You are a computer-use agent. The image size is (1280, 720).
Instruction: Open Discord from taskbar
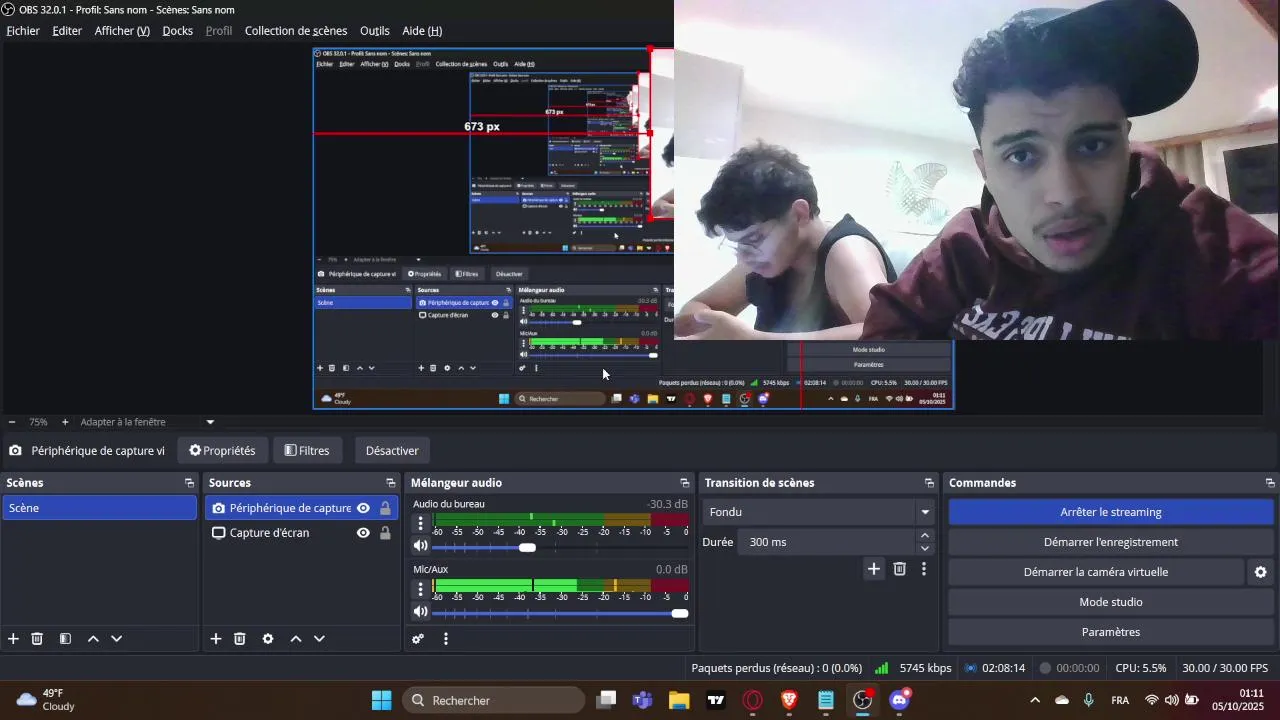(x=899, y=700)
